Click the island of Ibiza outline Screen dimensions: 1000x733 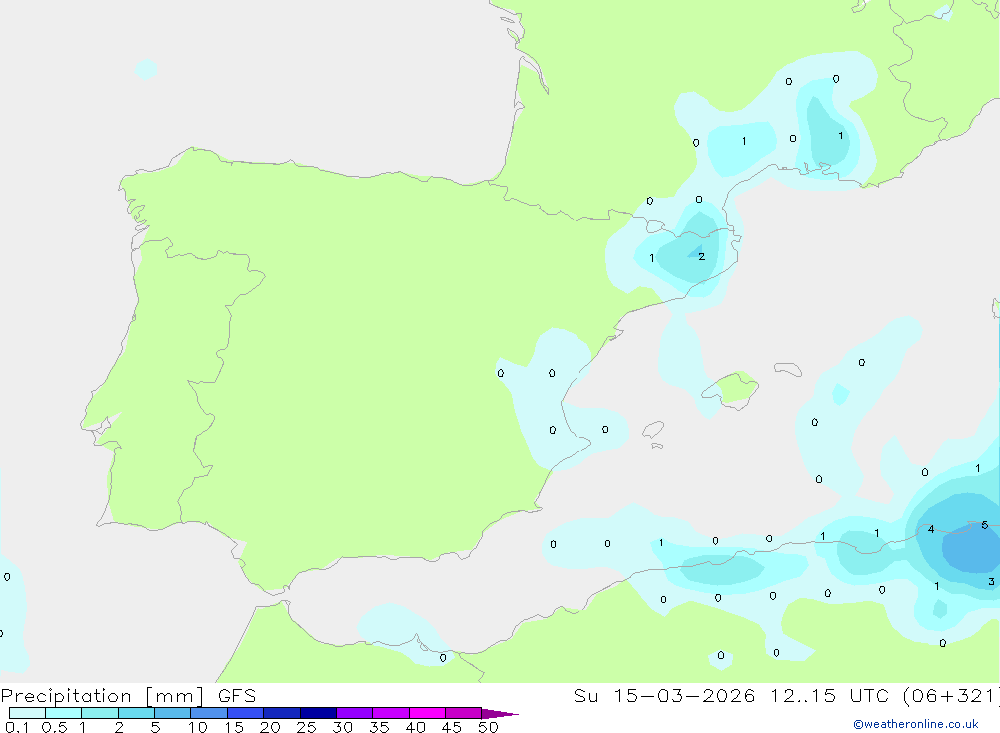pos(653,430)
